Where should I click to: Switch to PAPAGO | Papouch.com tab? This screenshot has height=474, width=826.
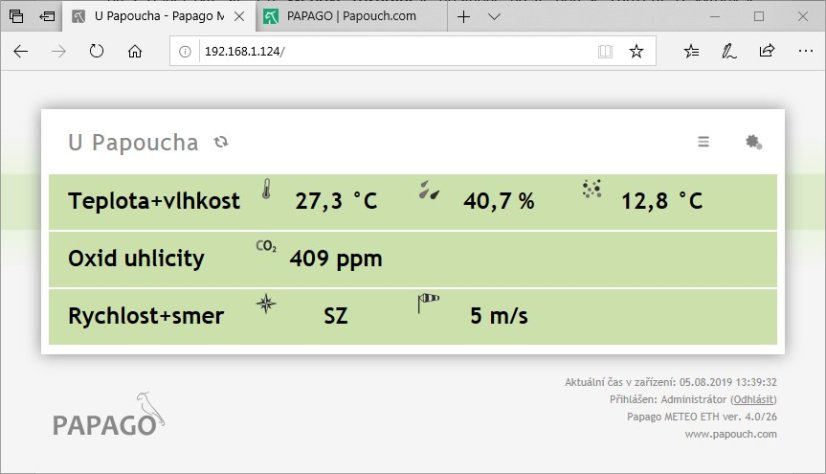point(351,16)
